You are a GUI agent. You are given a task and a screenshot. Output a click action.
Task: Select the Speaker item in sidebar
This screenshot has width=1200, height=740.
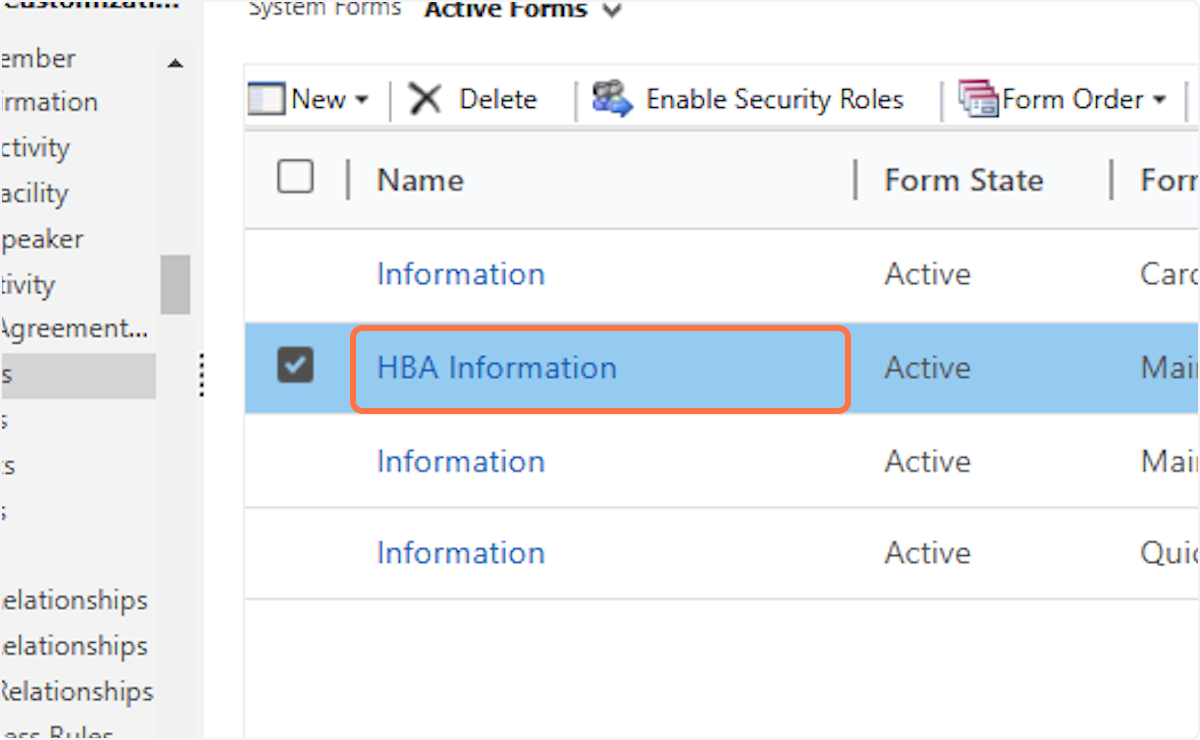click(42, 239)
